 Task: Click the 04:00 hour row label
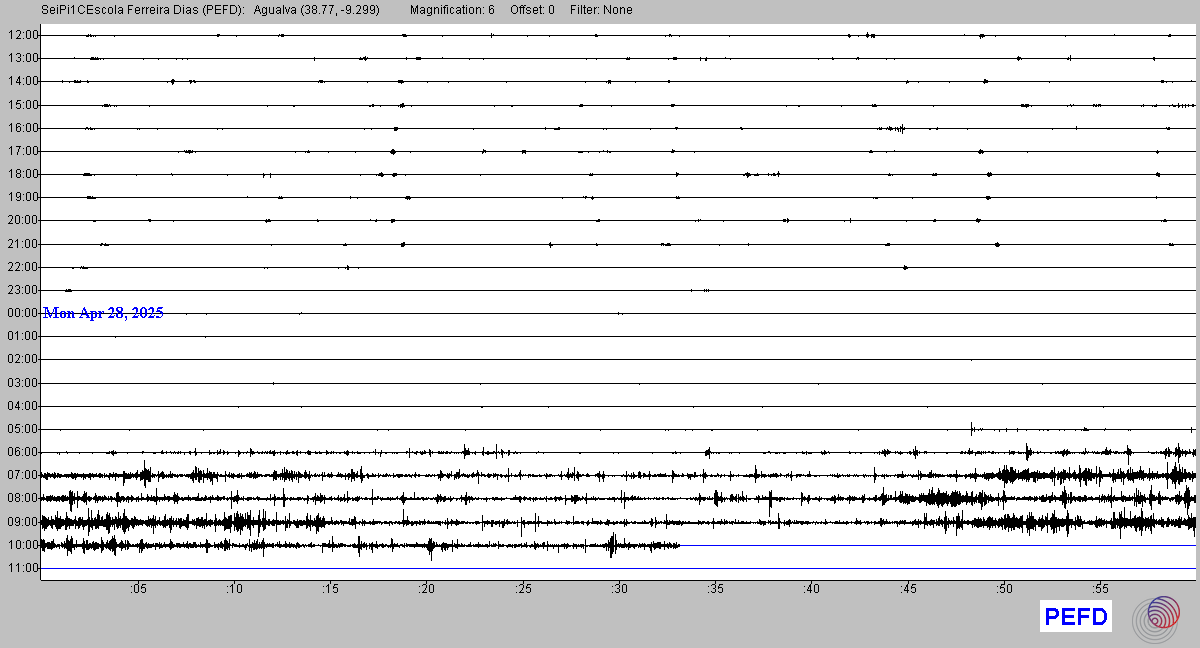pyautogui.click(x=22, y=406)
